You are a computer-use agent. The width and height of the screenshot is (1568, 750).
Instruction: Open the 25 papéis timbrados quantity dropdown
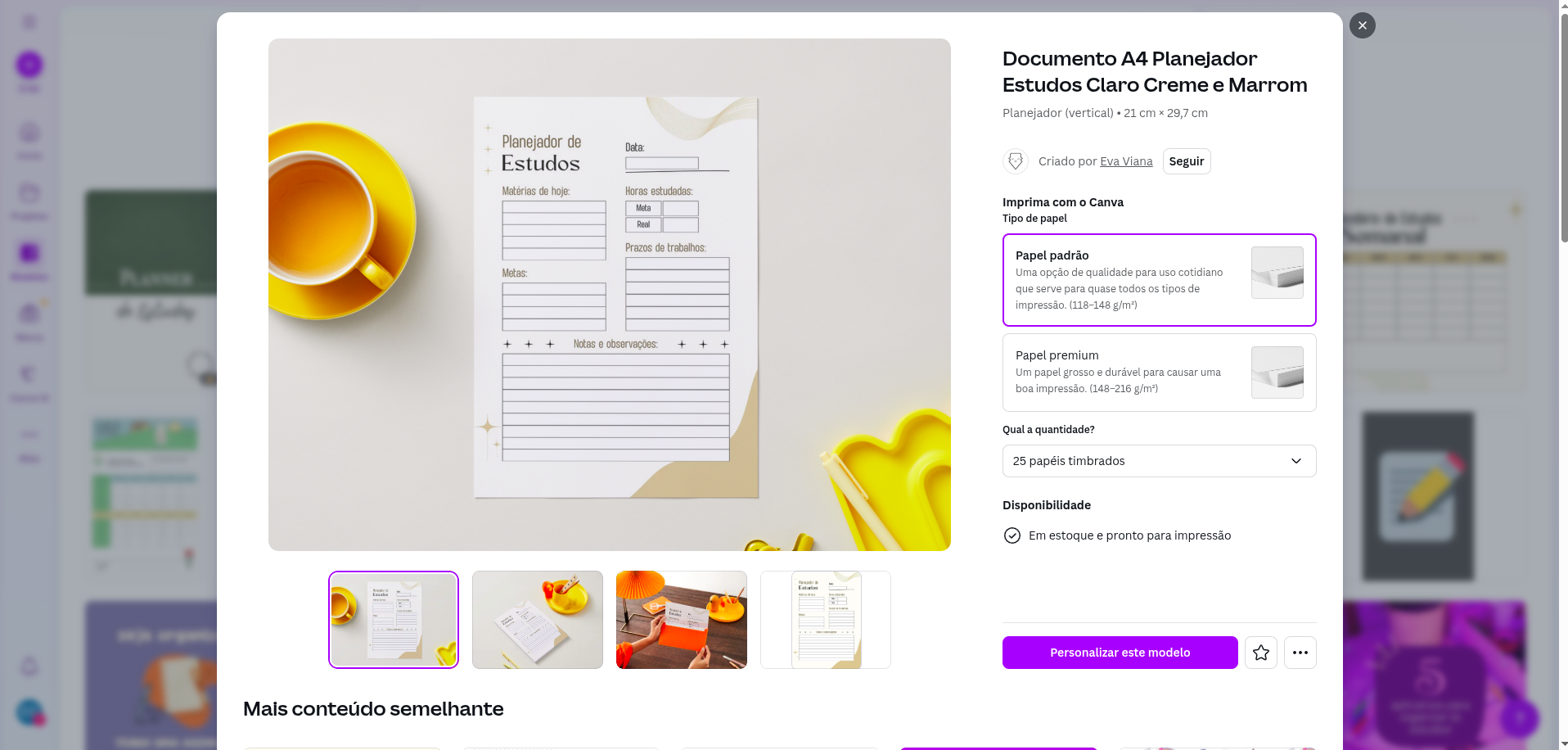(1159, 461)
